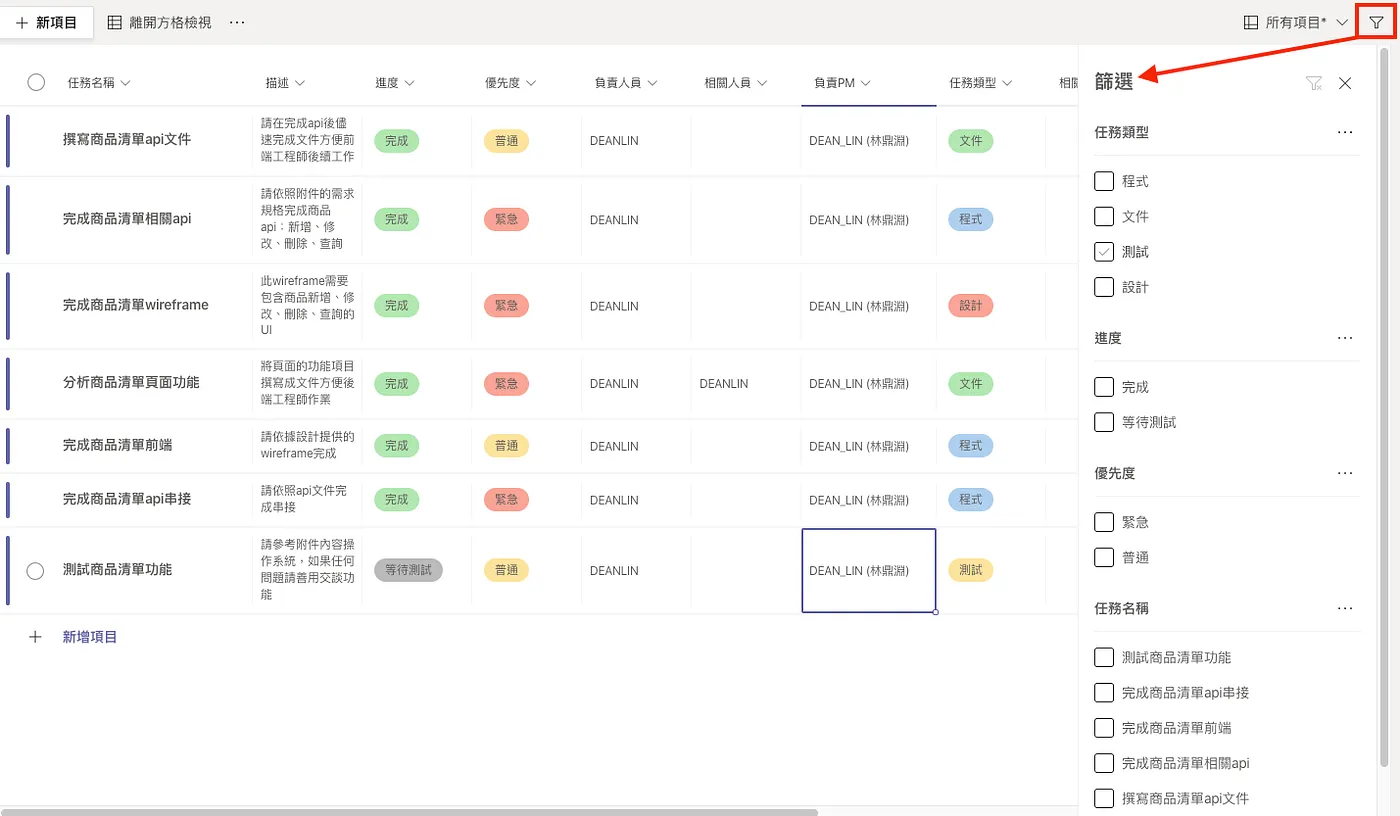Screen dimensions: 1400x816
Task: Click the 等待測試 progress pill in the list
Action: 408,570
